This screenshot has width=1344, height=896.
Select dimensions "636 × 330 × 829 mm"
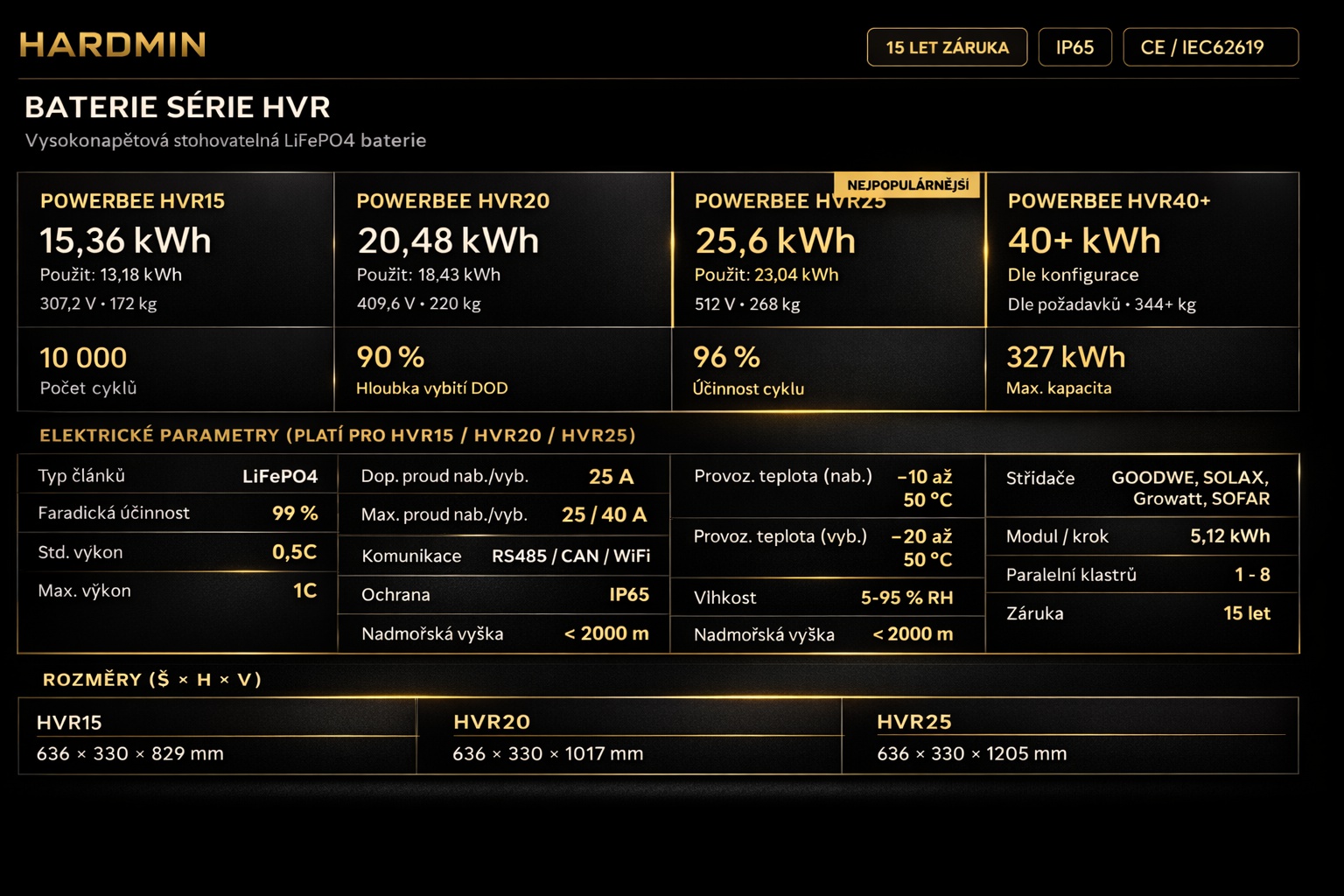[130, 753]
